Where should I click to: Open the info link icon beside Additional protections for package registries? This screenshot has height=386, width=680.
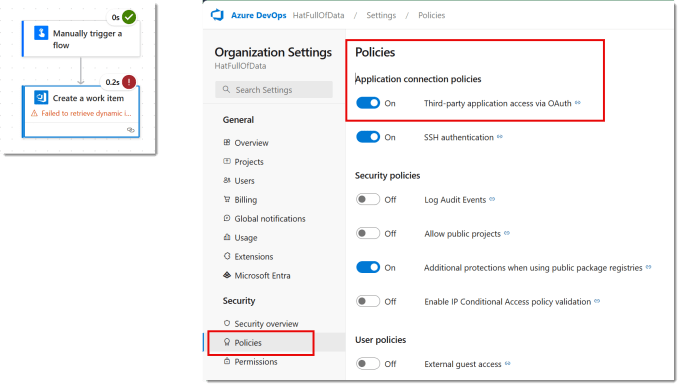648,267
